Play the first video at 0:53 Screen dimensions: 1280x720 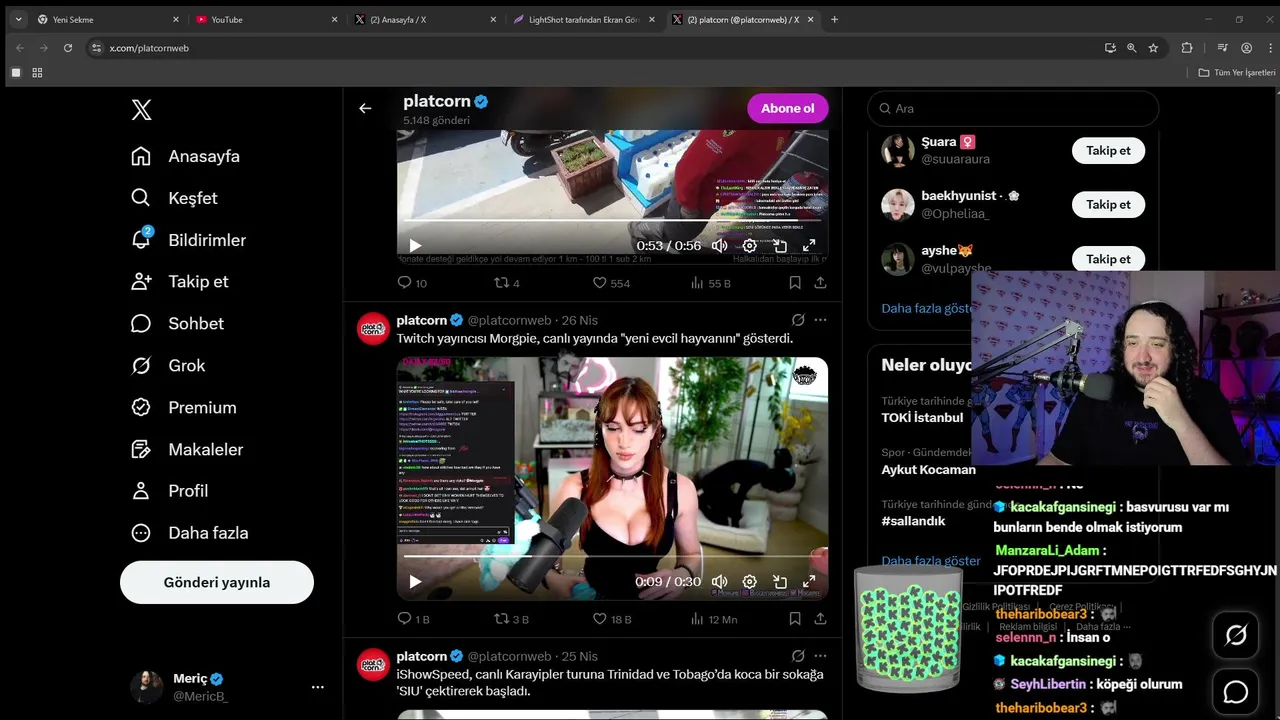click(415, 246)
